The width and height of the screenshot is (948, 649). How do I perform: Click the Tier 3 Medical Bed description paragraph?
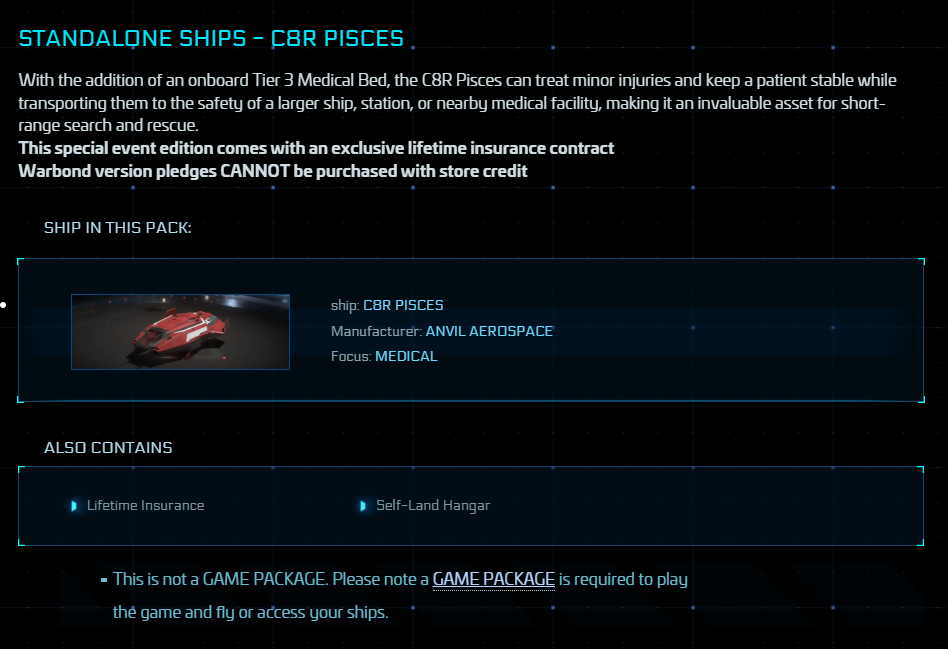(x=458, y=103)
